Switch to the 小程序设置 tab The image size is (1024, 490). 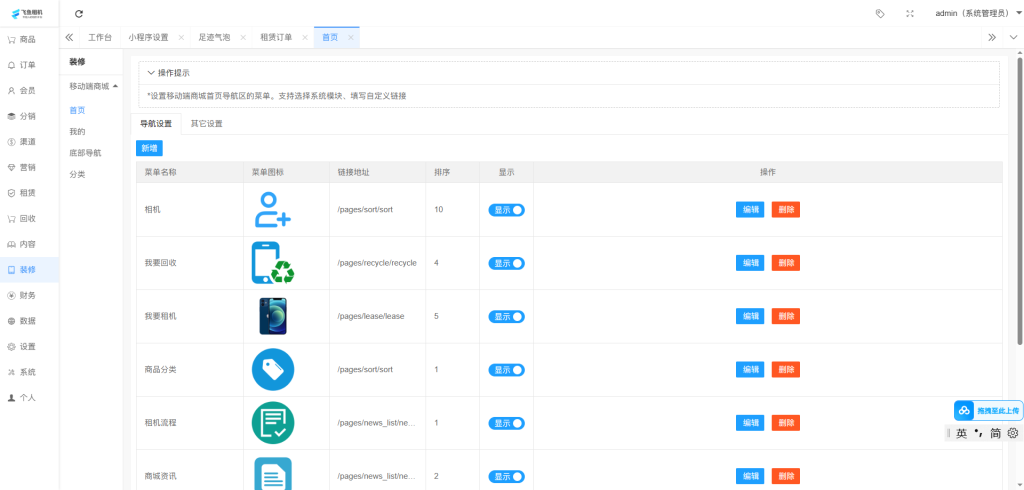[148, 37]
